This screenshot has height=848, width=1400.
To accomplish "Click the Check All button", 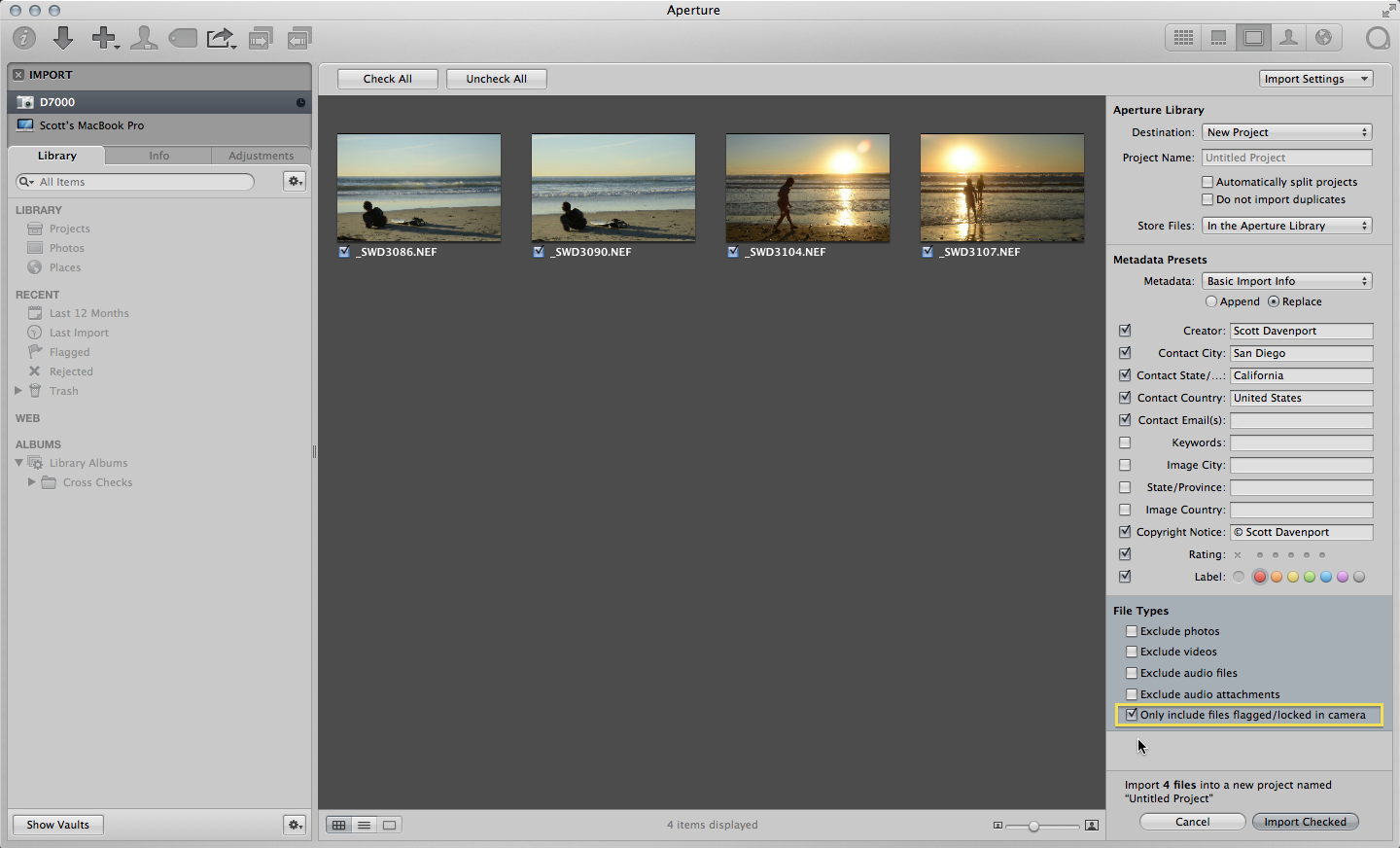I will [x=388, y=79].
